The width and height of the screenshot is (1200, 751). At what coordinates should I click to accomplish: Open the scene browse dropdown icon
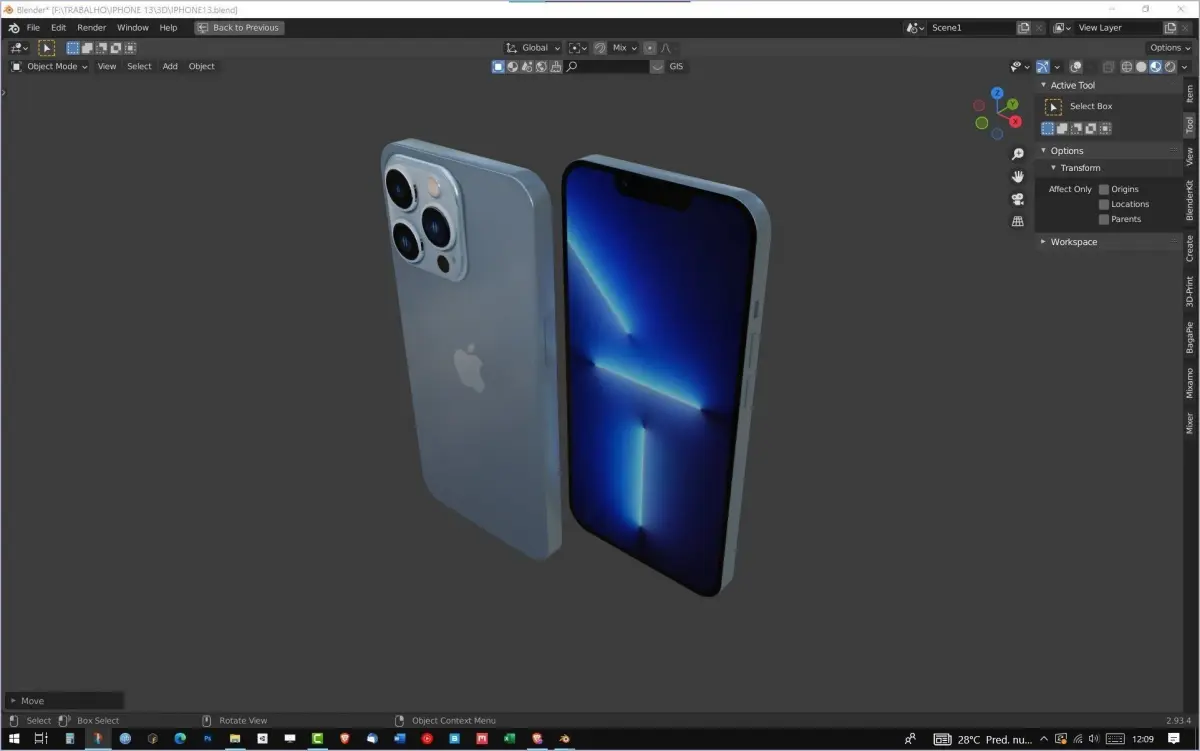(915, 28)
